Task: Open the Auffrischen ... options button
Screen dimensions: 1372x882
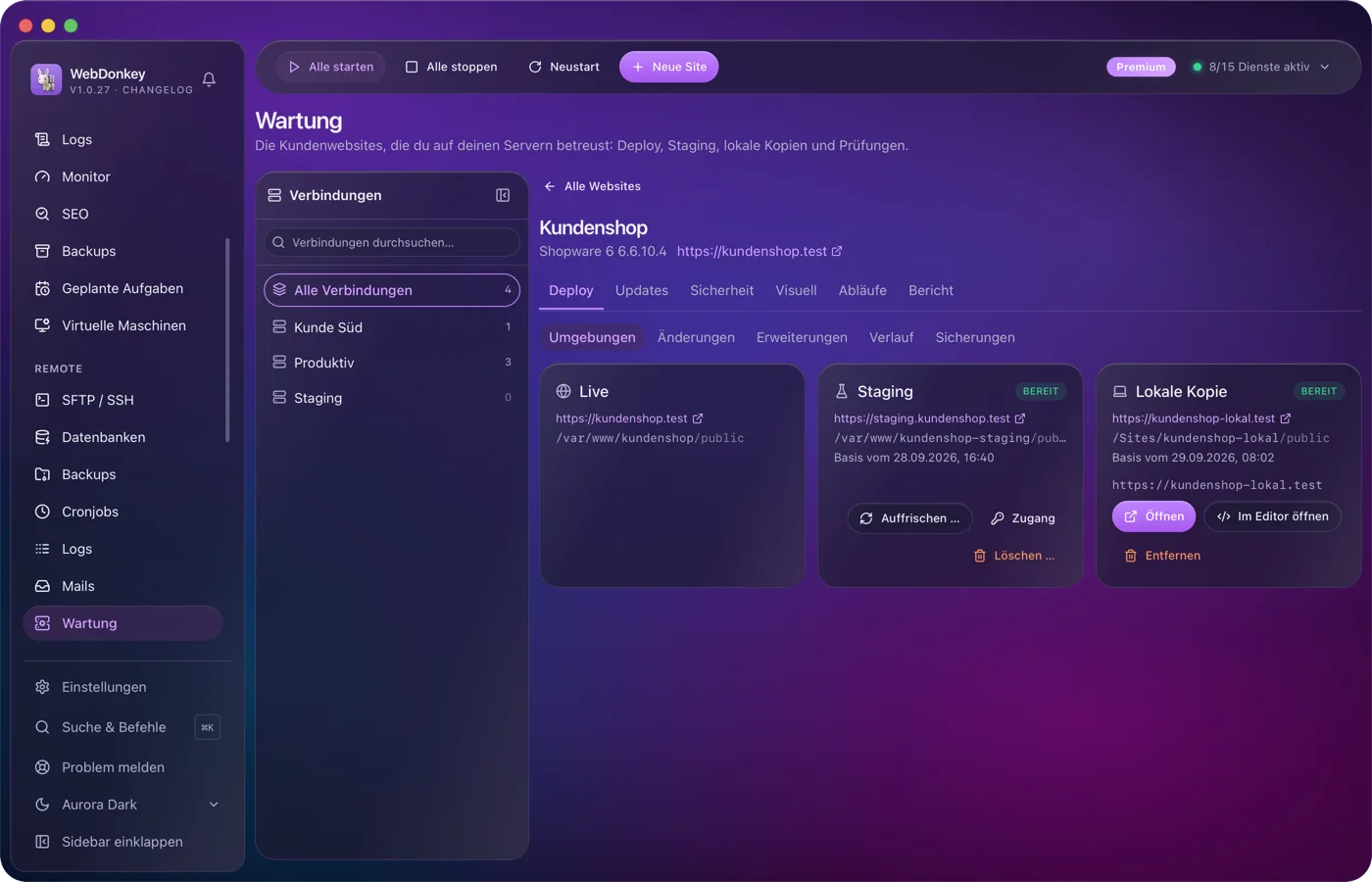Action: pyautogui.click(x=909, y=518)
